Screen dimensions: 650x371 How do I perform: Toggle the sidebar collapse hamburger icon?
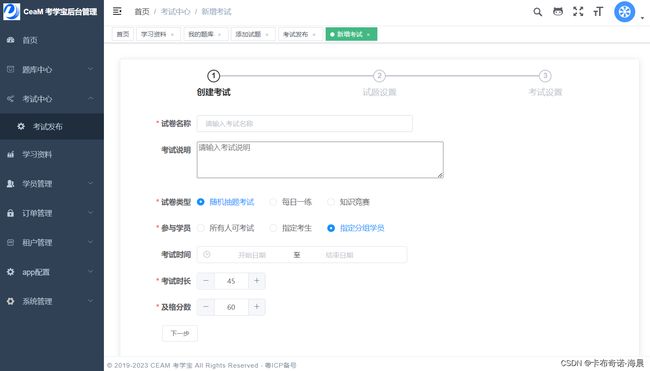[x=117, y=11]
